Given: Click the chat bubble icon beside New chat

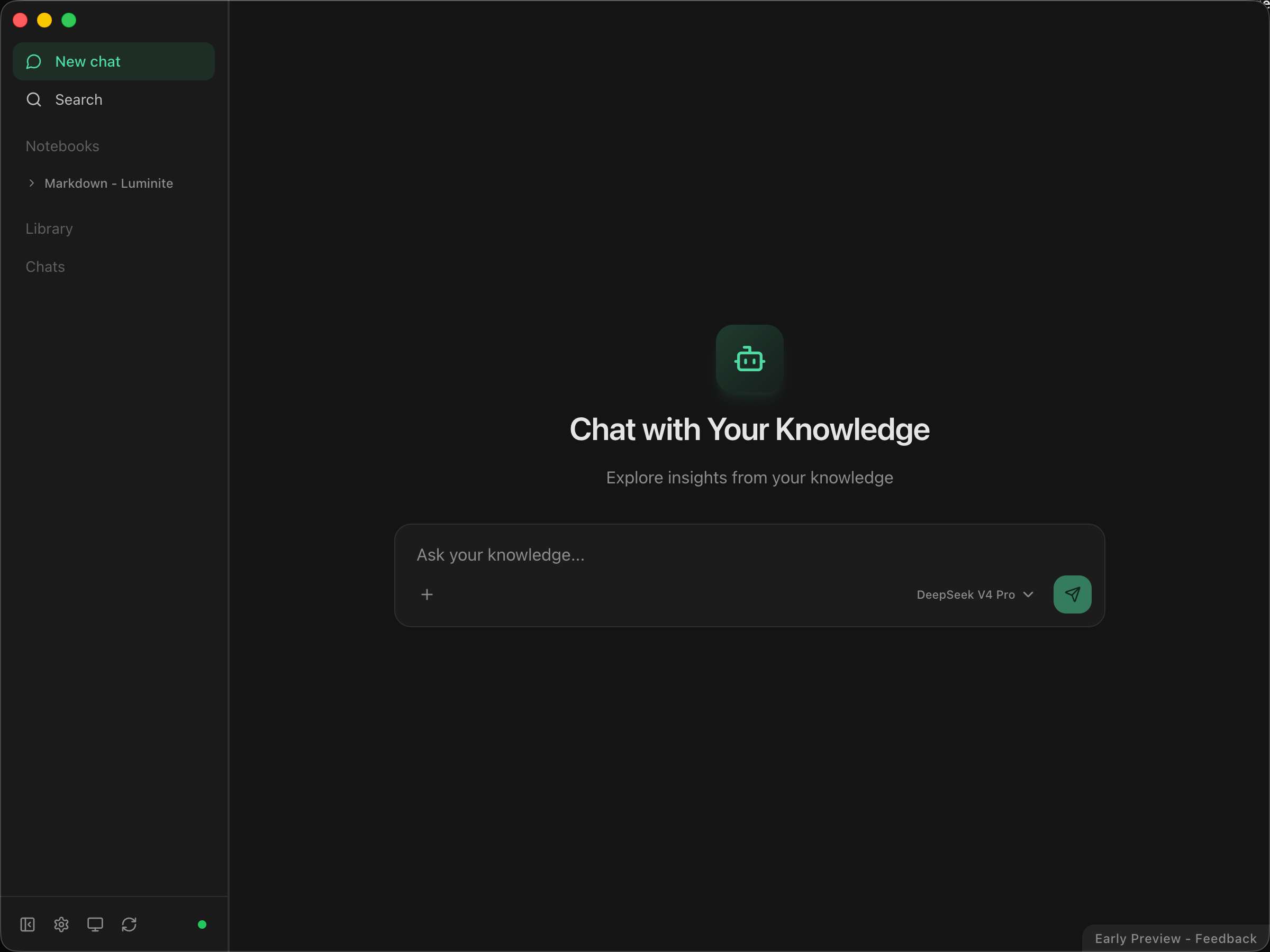Looking at the screenshot, I should coord(34,61).
